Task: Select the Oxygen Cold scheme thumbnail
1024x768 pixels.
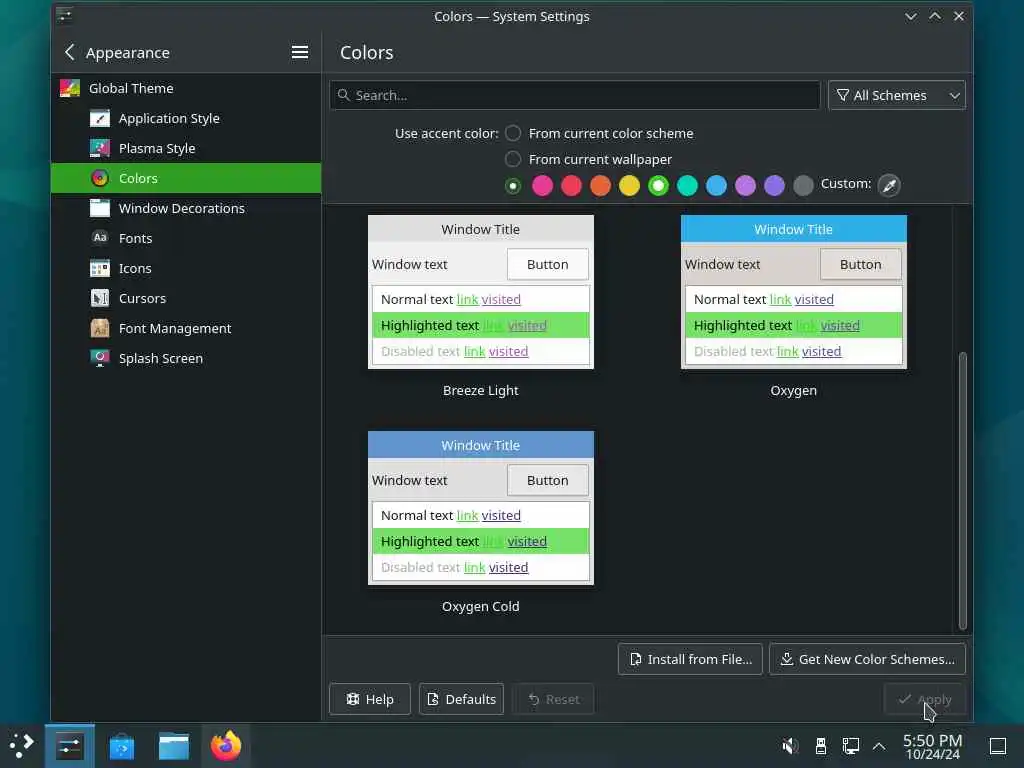Action: click(481, 508)
